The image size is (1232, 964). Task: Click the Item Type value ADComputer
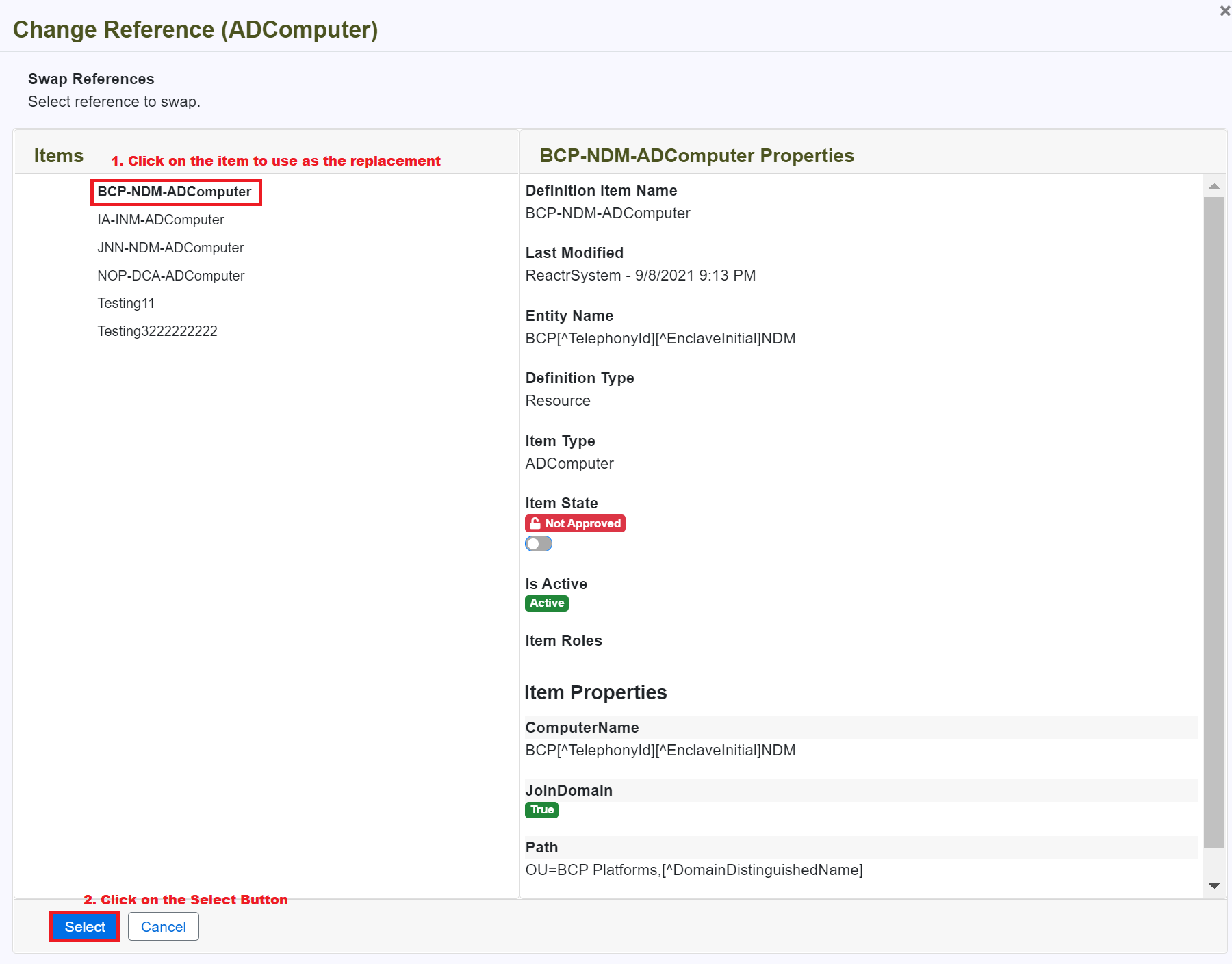(569, 464)
